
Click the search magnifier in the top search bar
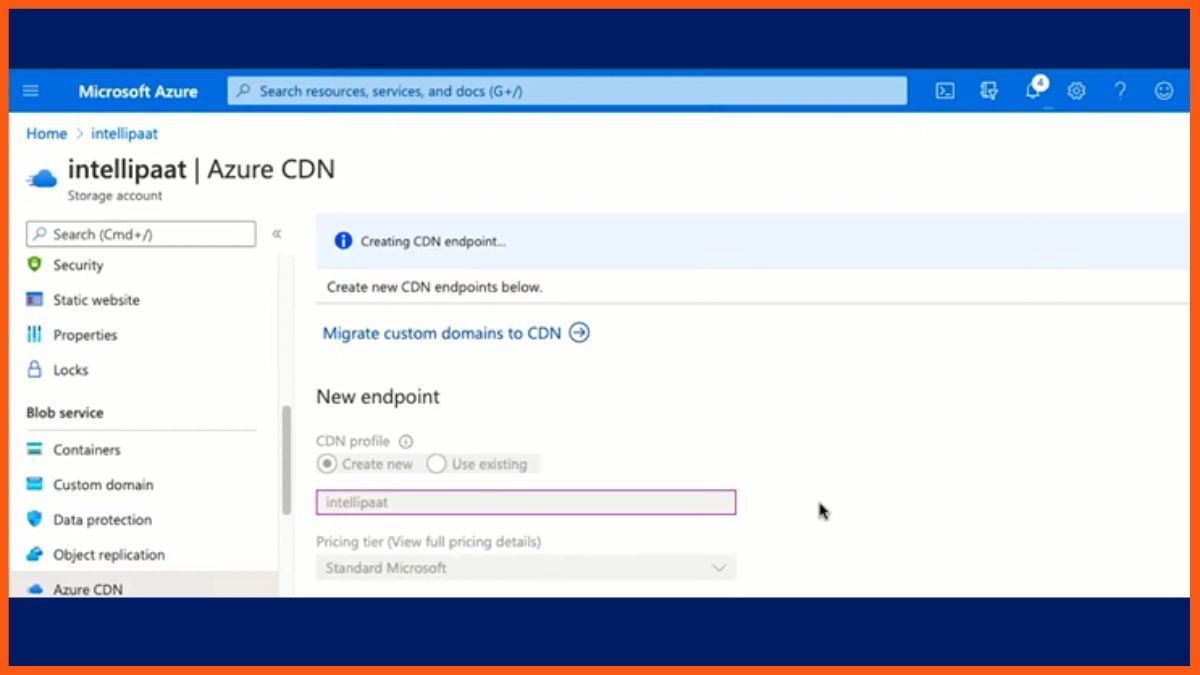click(243, 91)
